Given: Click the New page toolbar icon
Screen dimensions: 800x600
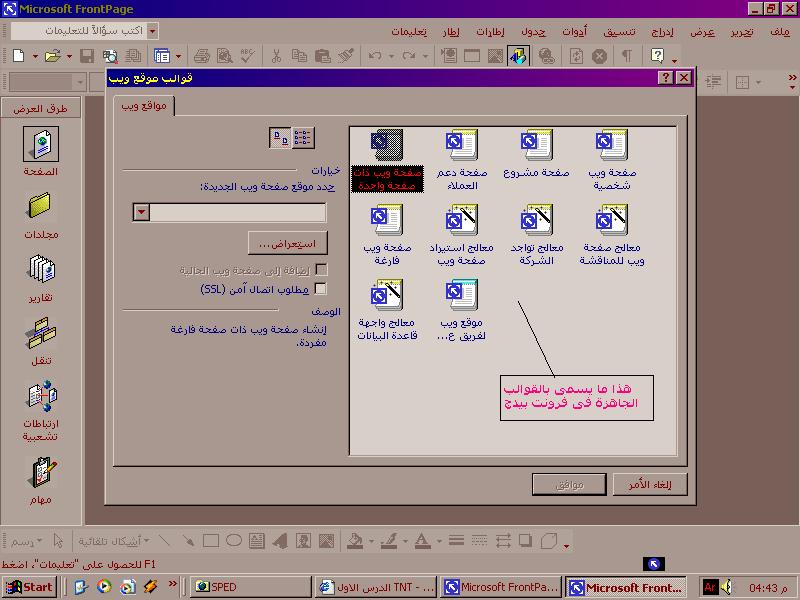Looking at the screenshot, I should (x=18, y=56).
